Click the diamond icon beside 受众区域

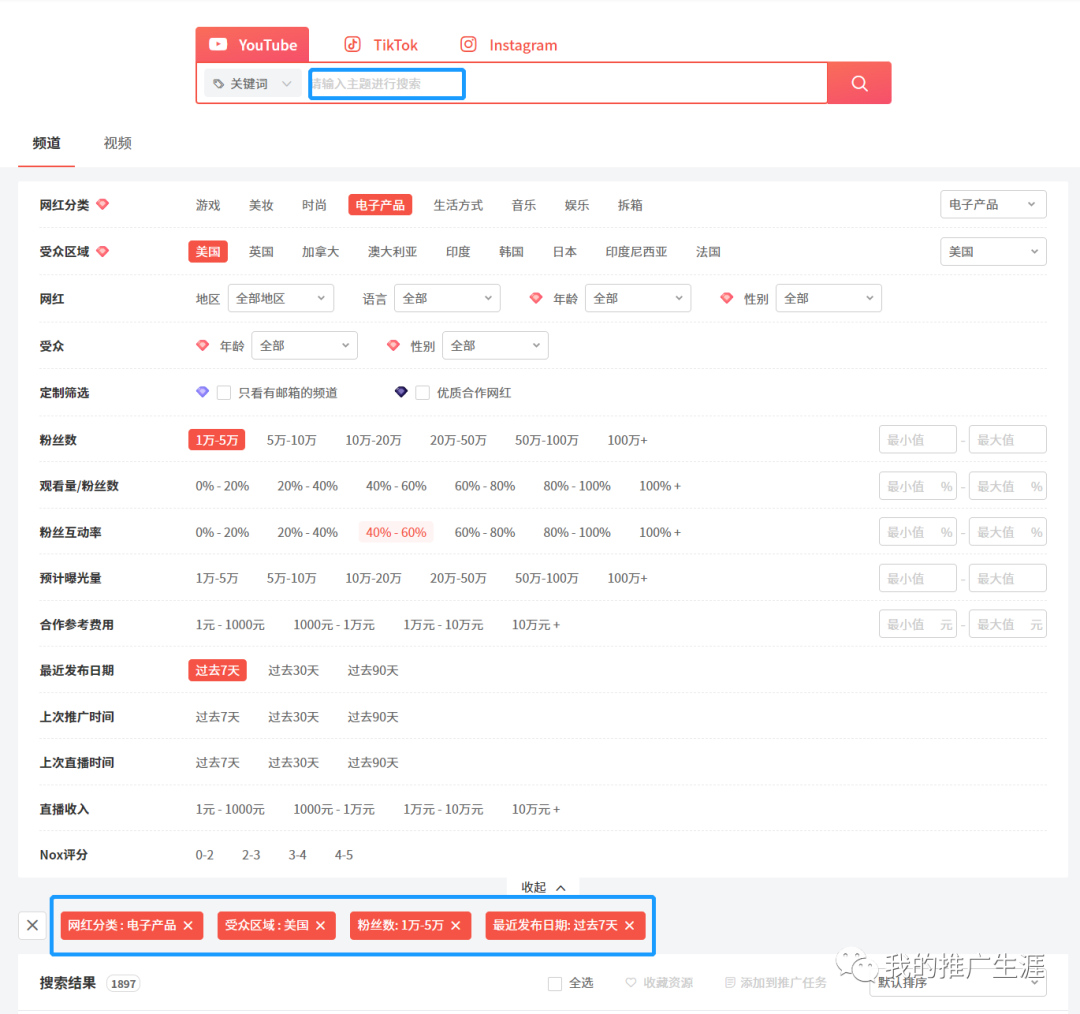click(x=103, y=251)
